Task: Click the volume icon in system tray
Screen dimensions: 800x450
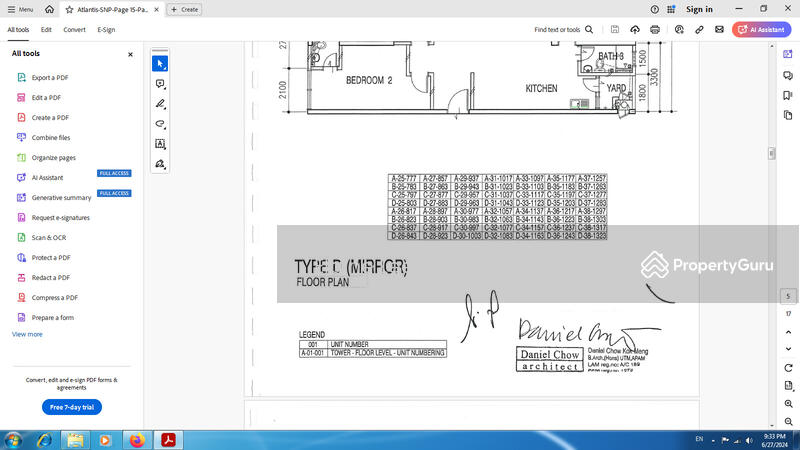Action: coord(749,441)
